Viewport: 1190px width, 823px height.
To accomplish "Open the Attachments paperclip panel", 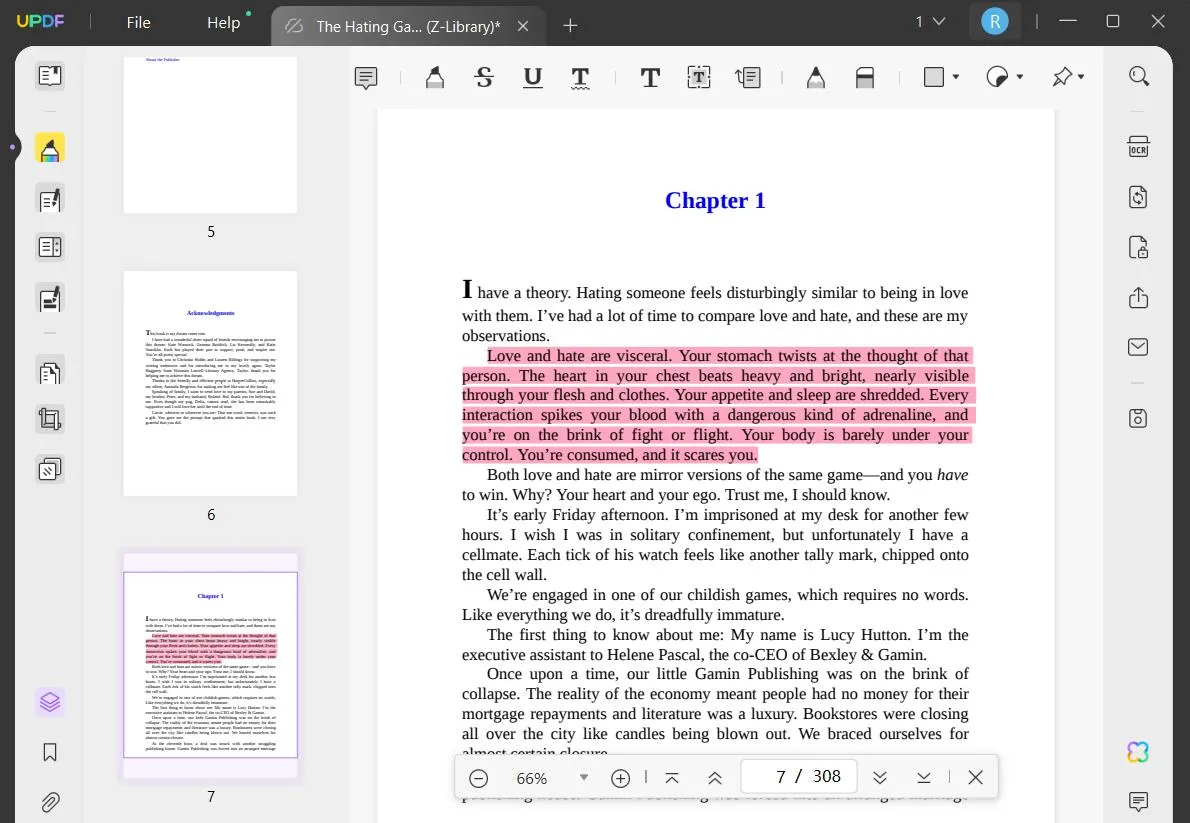I will pos(50,802).
